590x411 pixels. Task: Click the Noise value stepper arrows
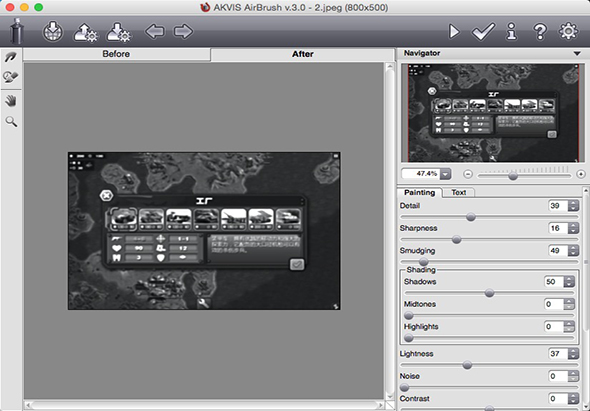coord(573,376)
